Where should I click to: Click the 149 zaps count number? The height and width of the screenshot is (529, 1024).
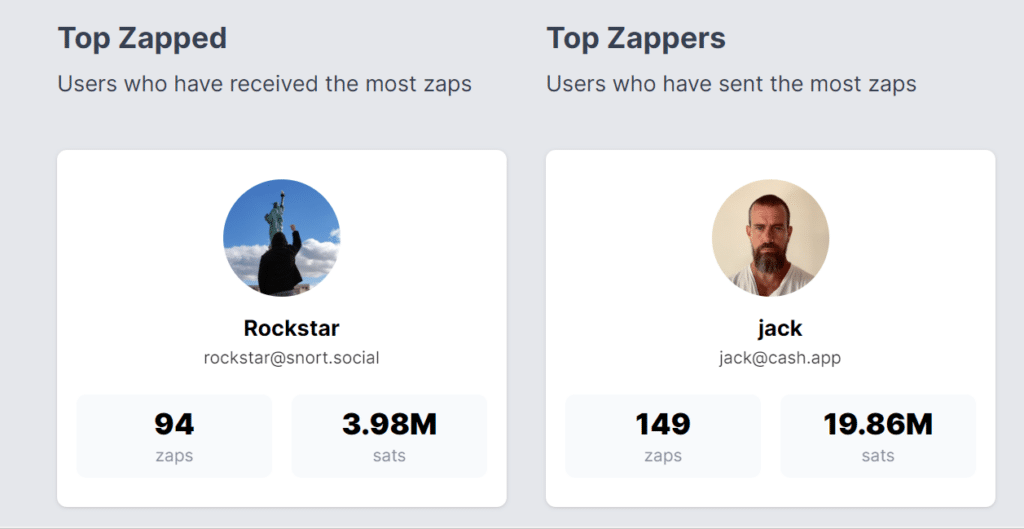663,424
